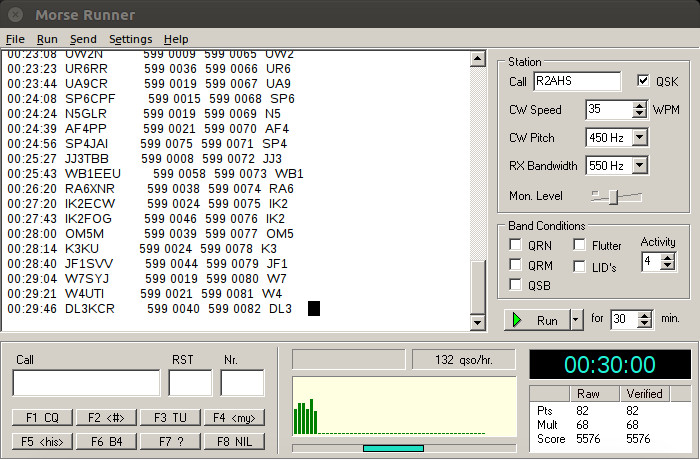Viewport: 700px width, 460px height.
Task: Increase run duration minutes spinner
Action: pos(647,316)
